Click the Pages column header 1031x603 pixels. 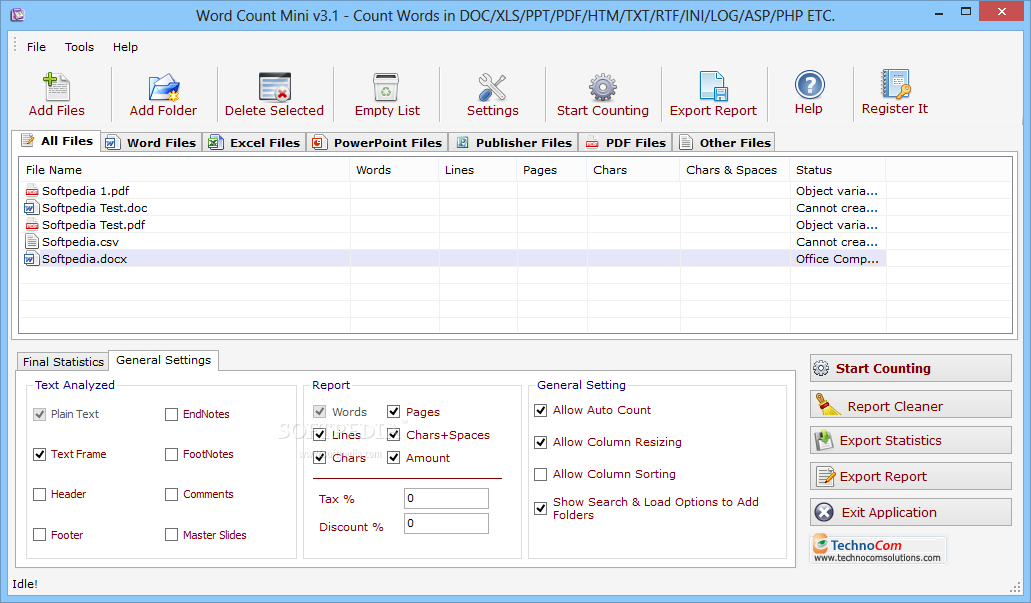point(552,170)
